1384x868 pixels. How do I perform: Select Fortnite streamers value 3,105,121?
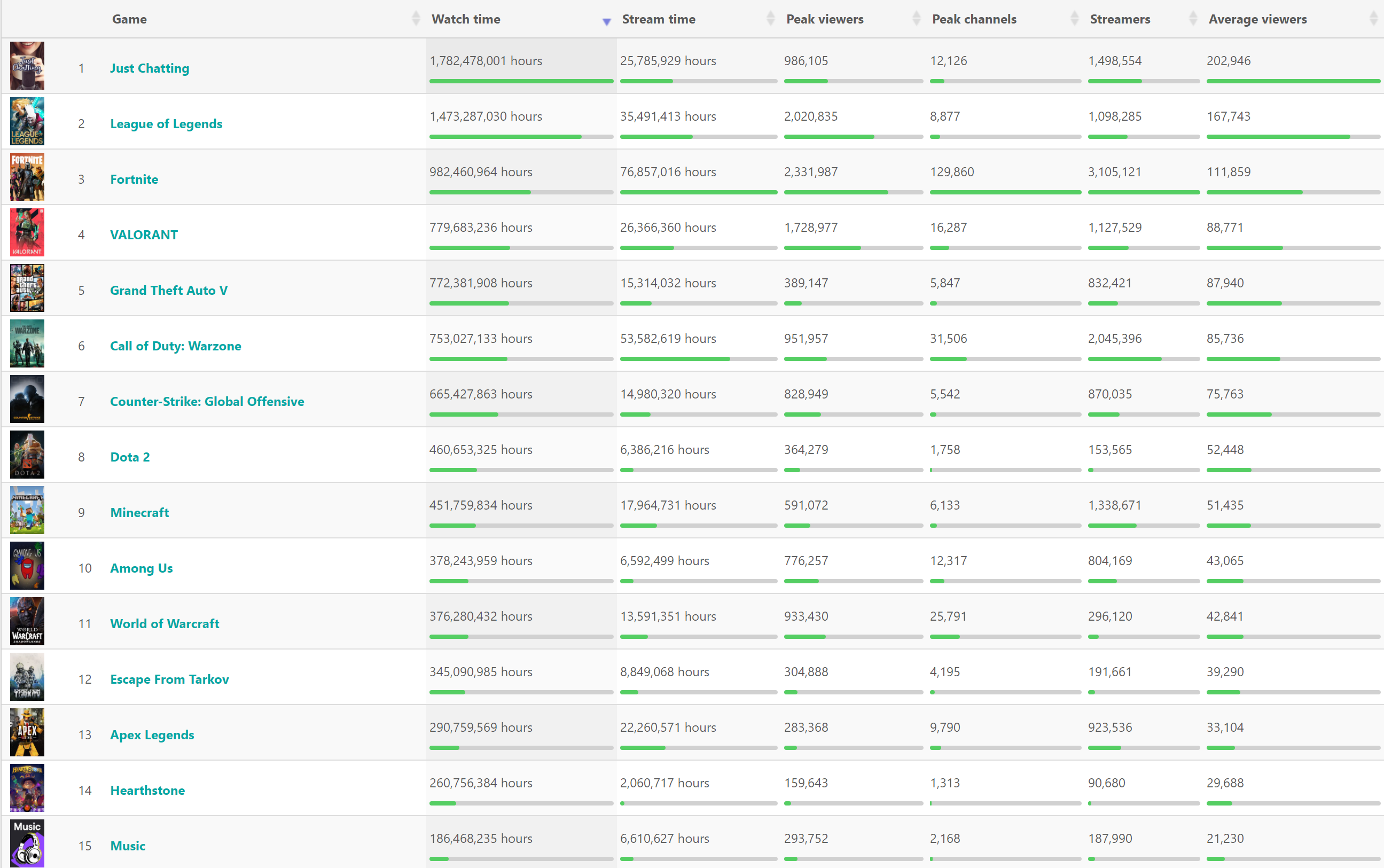click(x=1115, y=172)
